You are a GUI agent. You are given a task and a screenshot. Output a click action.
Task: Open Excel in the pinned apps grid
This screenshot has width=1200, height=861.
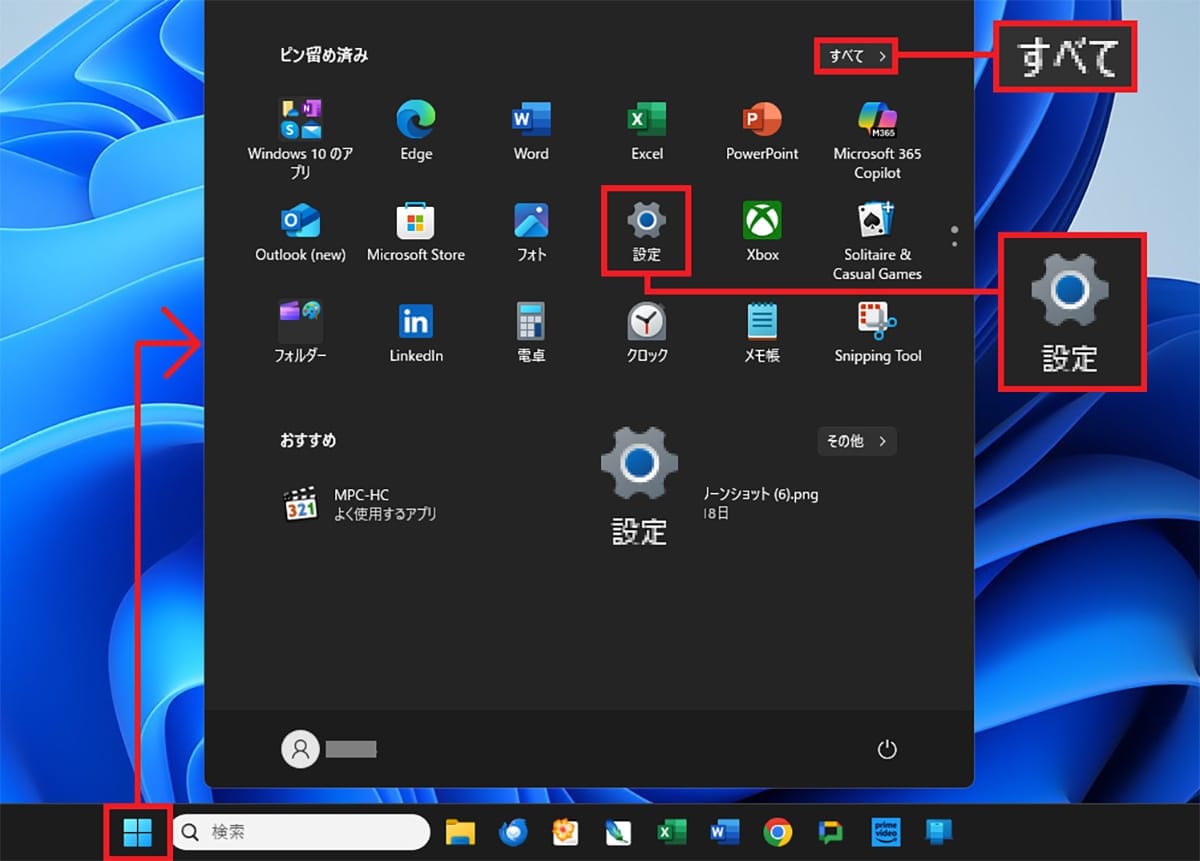pyautogui.click(x=647, y=131)
